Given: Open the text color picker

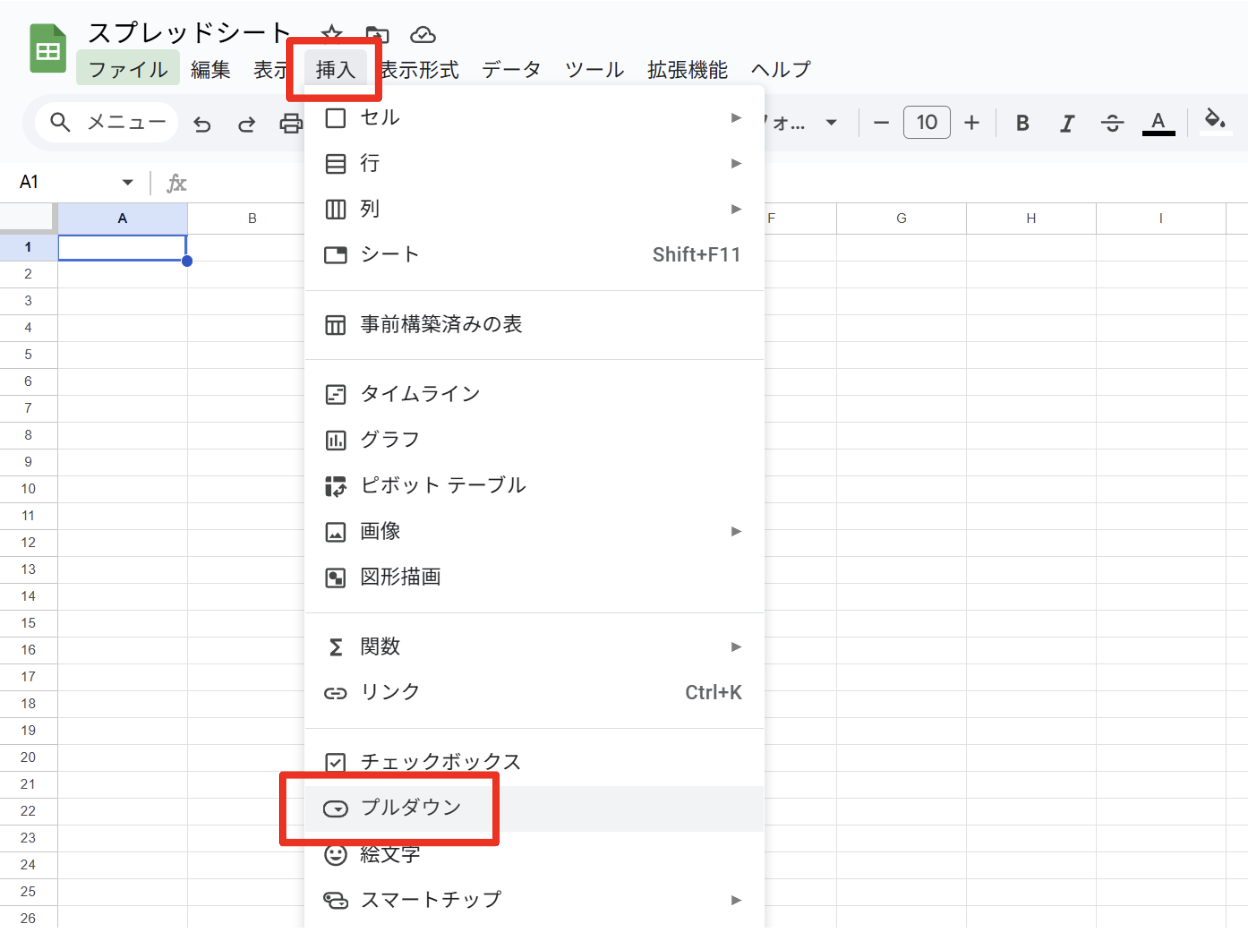Looking at the screenshot, I should tap(1158, 122).
